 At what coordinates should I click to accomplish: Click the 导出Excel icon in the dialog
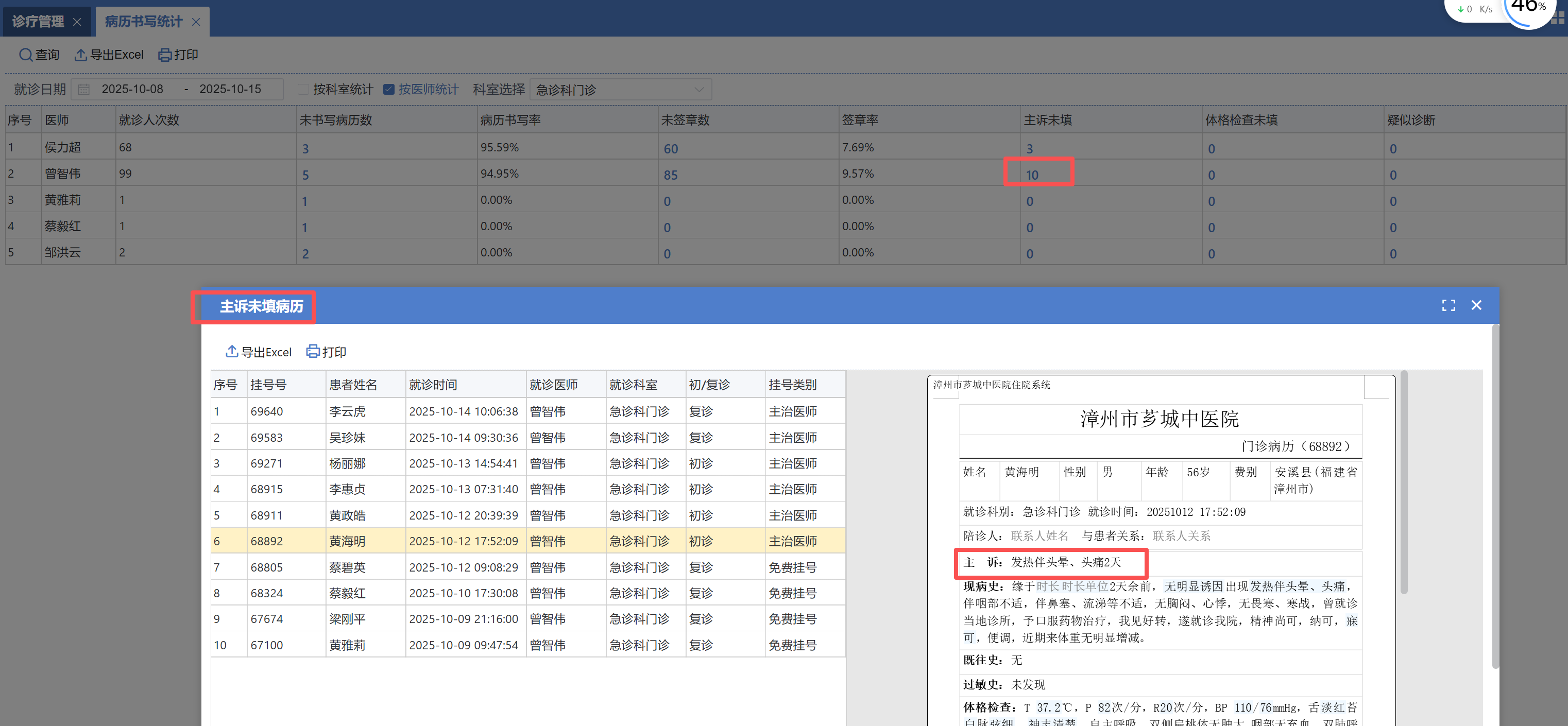pos(232,351)
